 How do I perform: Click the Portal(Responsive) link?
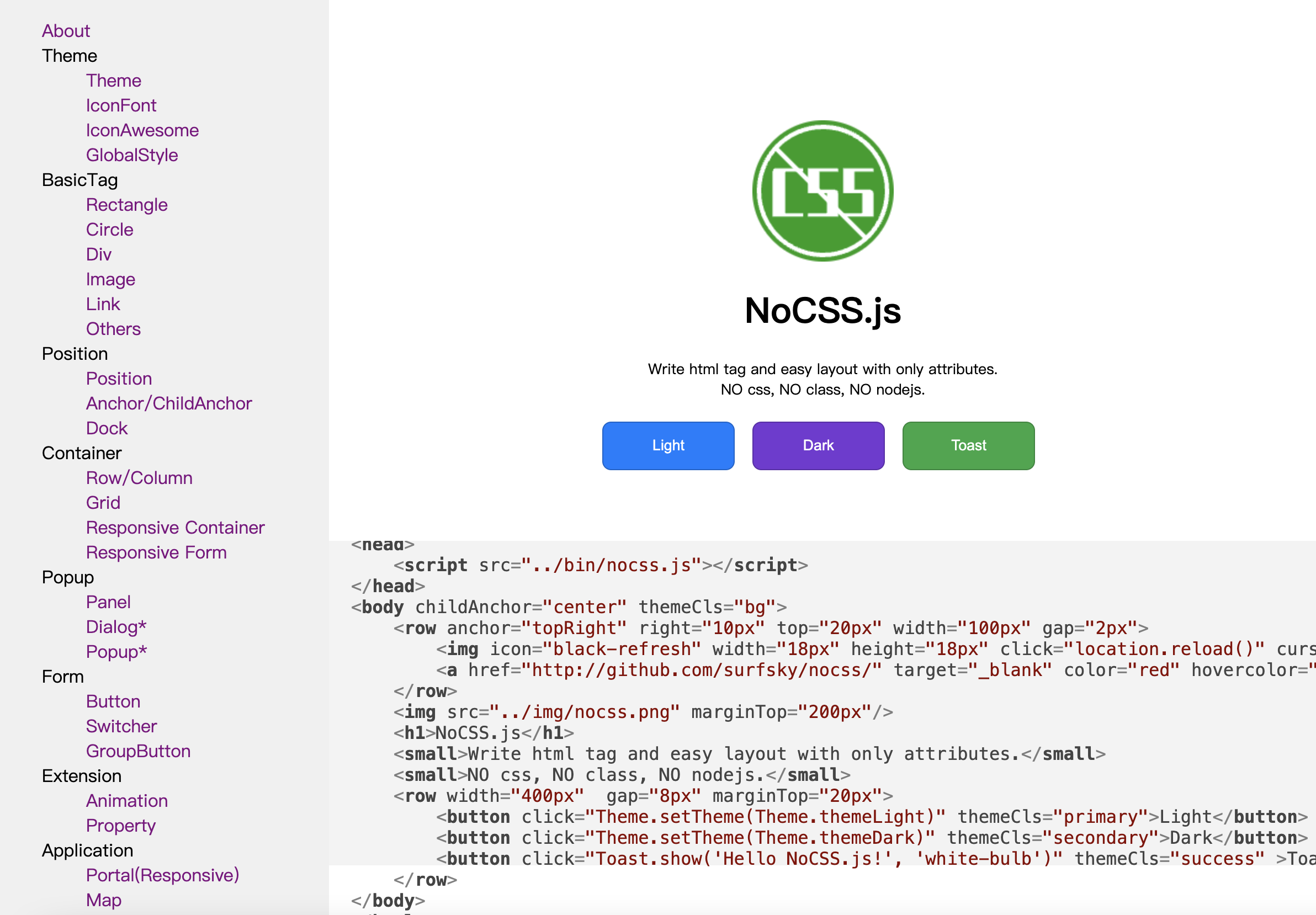[162, 875]
